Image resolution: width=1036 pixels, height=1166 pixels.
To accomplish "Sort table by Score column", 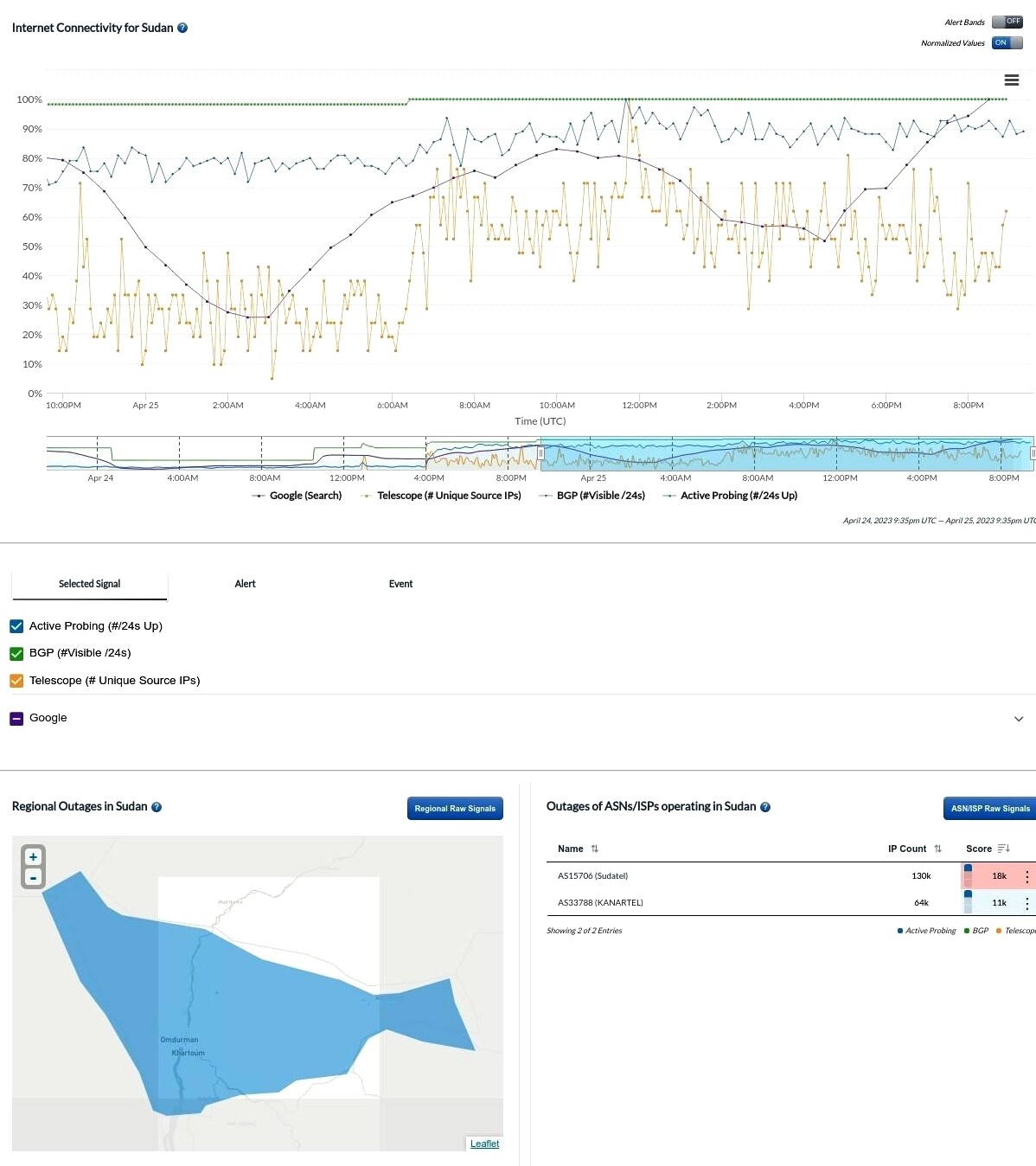I will (x=1003, y=849).
